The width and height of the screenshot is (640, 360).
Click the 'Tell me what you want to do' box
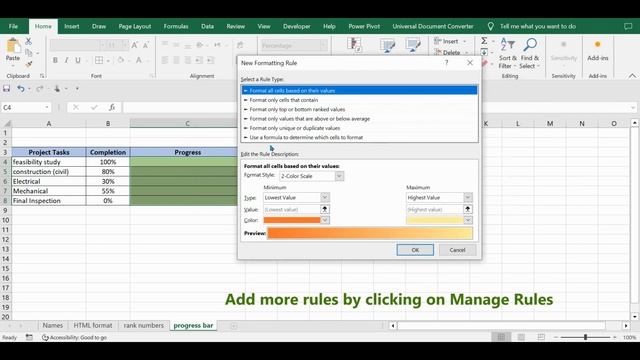coord(538,26)
